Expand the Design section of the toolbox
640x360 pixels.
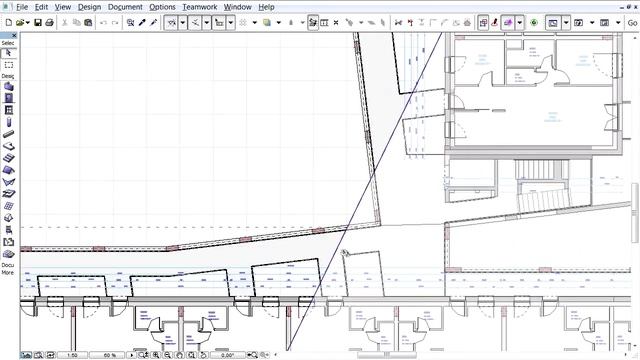pos(8,76)
